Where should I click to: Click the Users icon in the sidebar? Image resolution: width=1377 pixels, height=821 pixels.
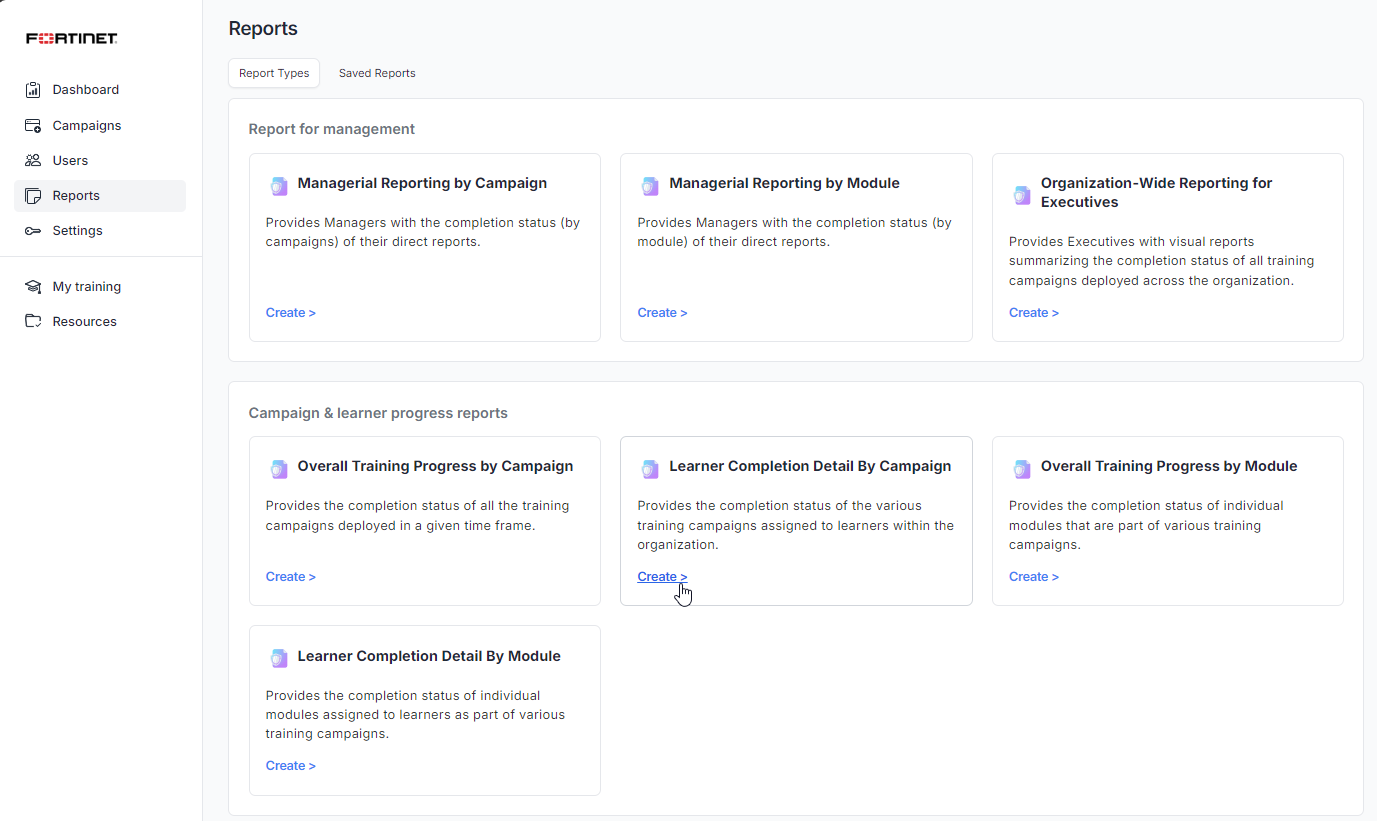click(33, 160)
